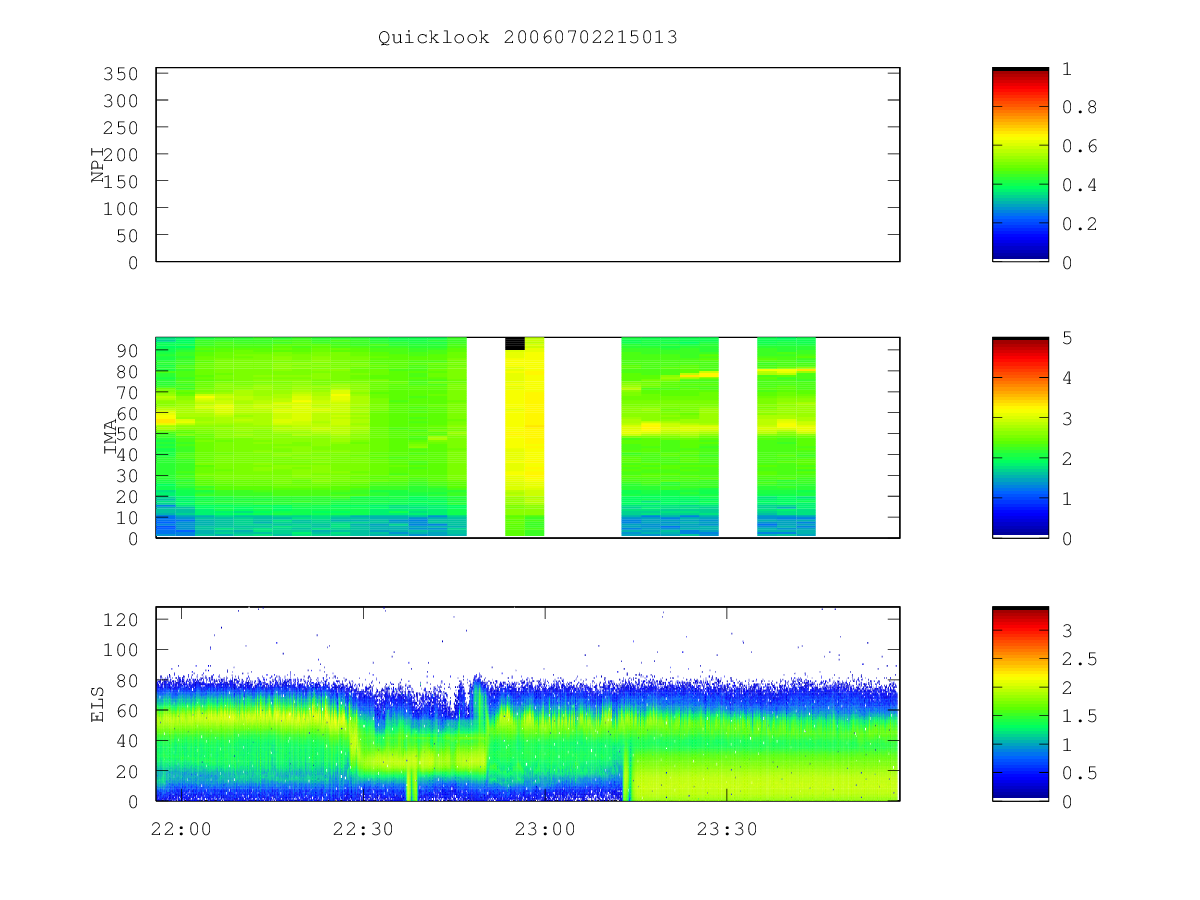Click 0.5 on the ELS colorbar scale
The width and height of the screenshot is (1200, 900).
[x=1078, y=773]
